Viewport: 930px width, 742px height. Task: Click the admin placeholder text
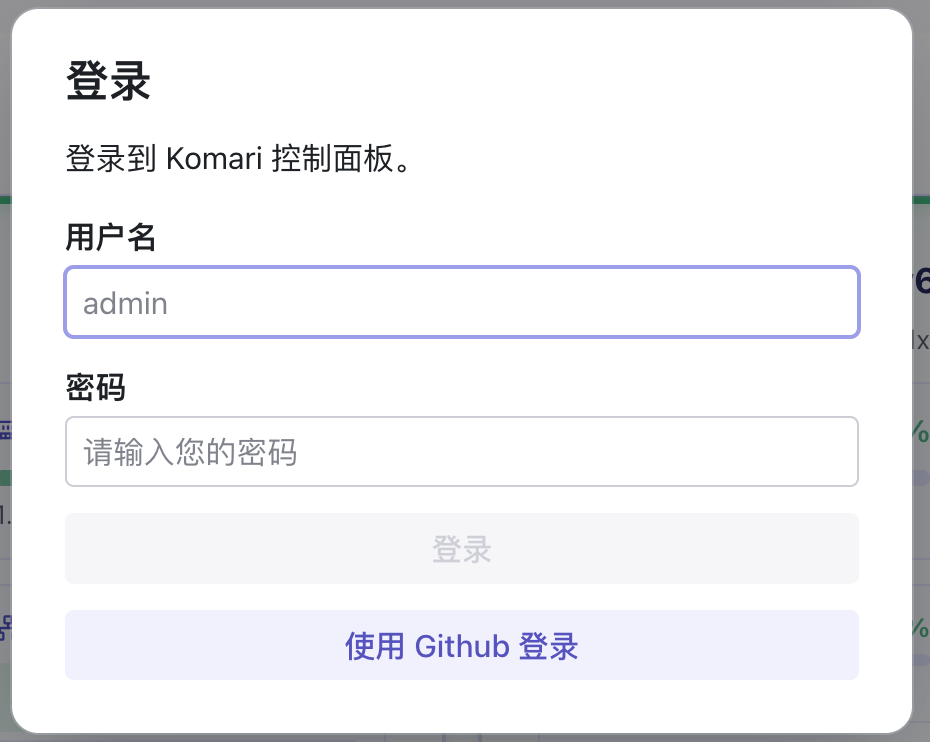tap(125, 303)
